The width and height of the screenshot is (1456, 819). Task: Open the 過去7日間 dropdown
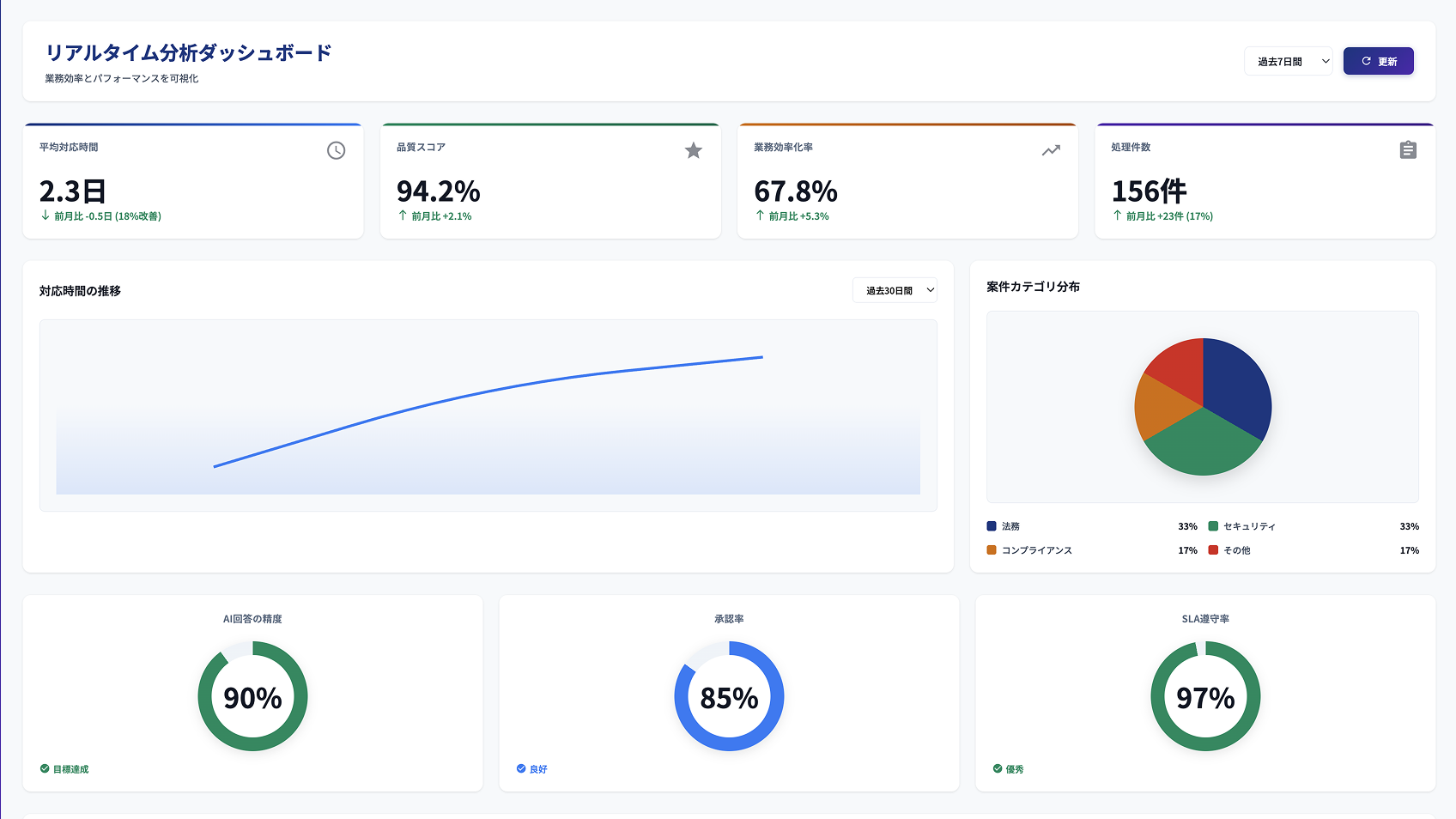coord(1288,61)
